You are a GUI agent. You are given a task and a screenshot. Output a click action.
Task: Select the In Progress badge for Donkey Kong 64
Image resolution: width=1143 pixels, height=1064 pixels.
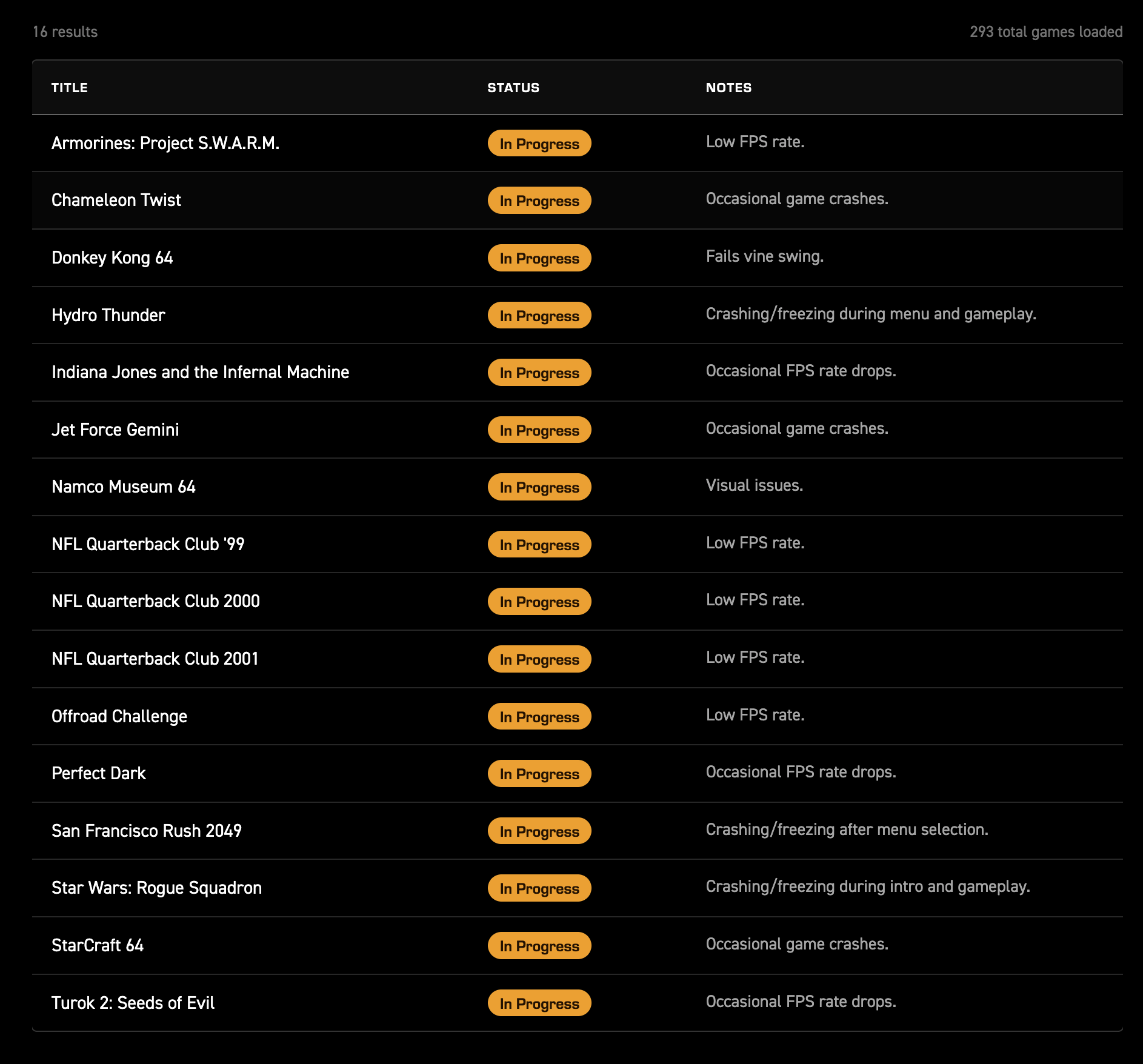539,258
